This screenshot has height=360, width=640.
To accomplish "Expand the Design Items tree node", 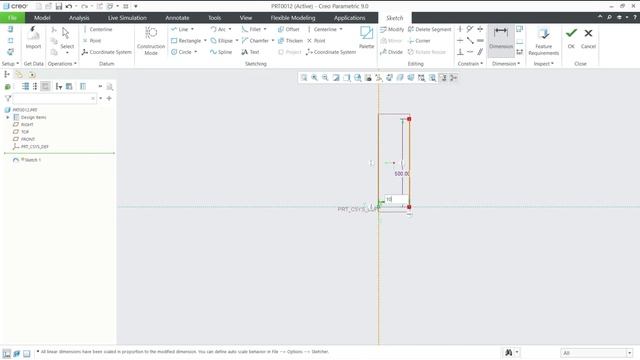I will 8,118.
